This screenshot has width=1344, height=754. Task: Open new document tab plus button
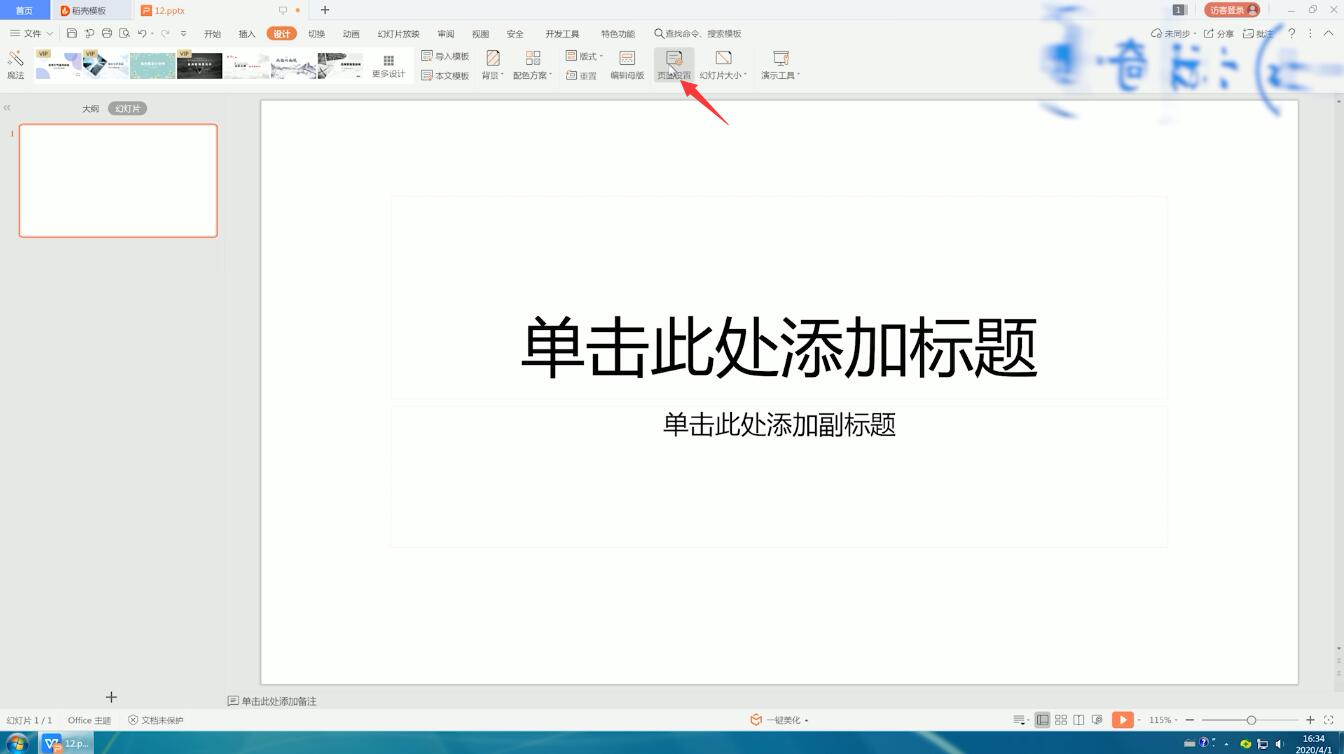[324, 10]
